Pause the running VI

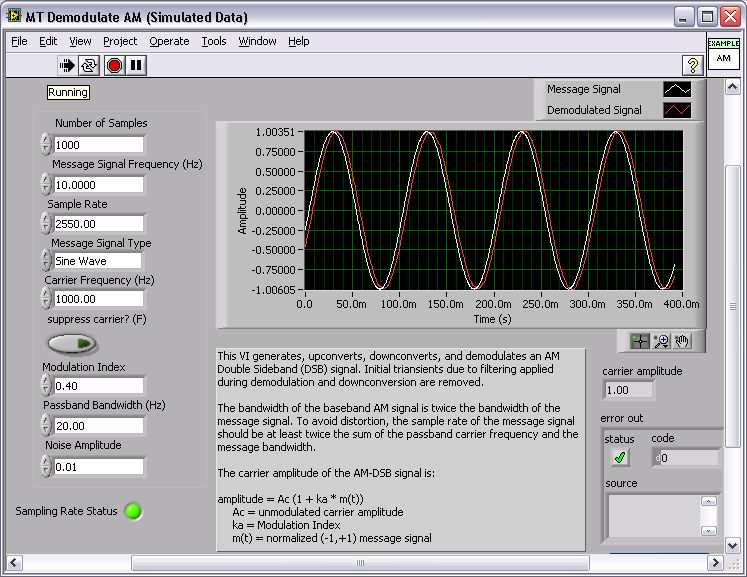[136, 65]
